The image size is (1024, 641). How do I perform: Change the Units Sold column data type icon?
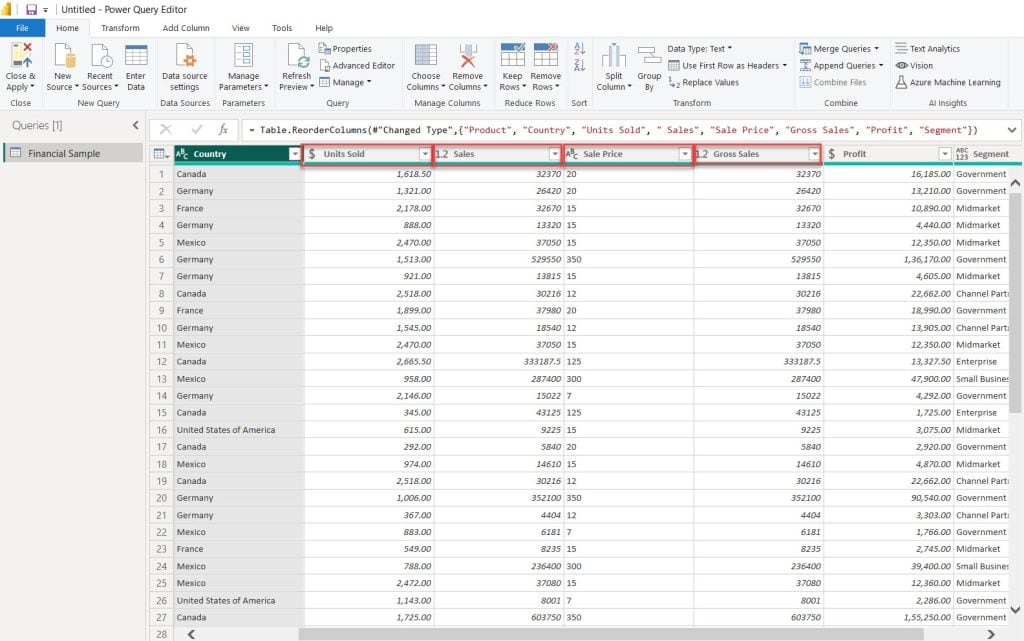pyautogui.click(x=312, y=154)
